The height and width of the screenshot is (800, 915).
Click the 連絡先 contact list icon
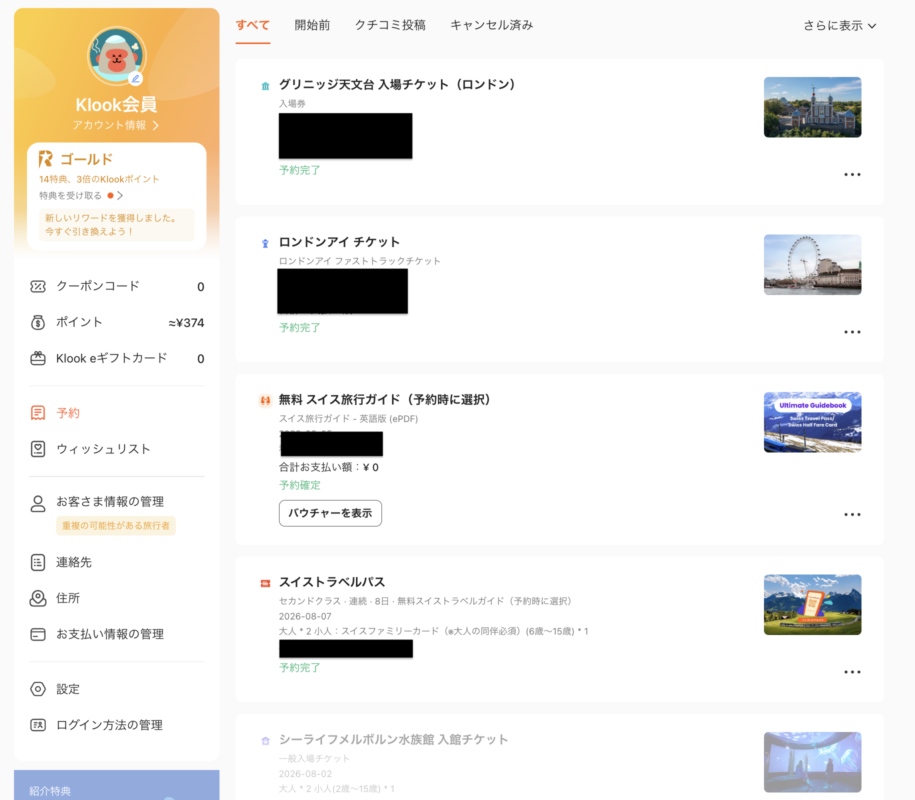[x=38, y=563]
